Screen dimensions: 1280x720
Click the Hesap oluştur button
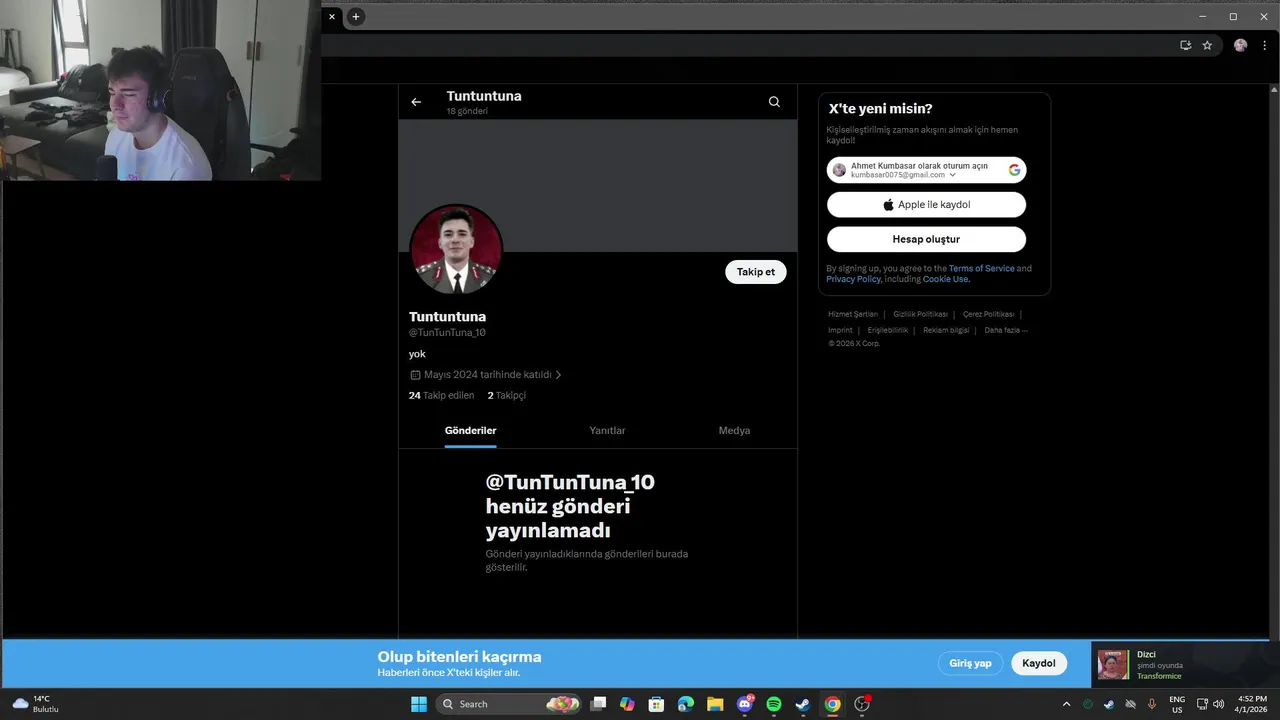point(926,240)
